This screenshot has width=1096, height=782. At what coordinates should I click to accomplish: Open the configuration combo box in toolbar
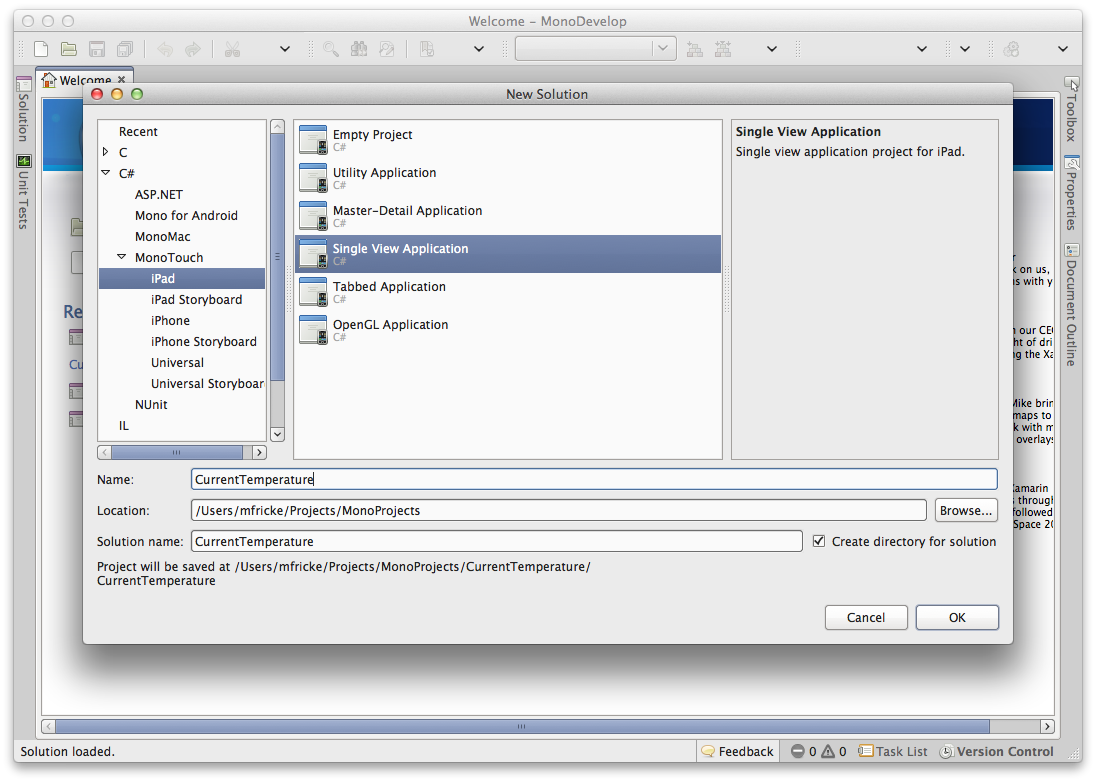[596, 48]
